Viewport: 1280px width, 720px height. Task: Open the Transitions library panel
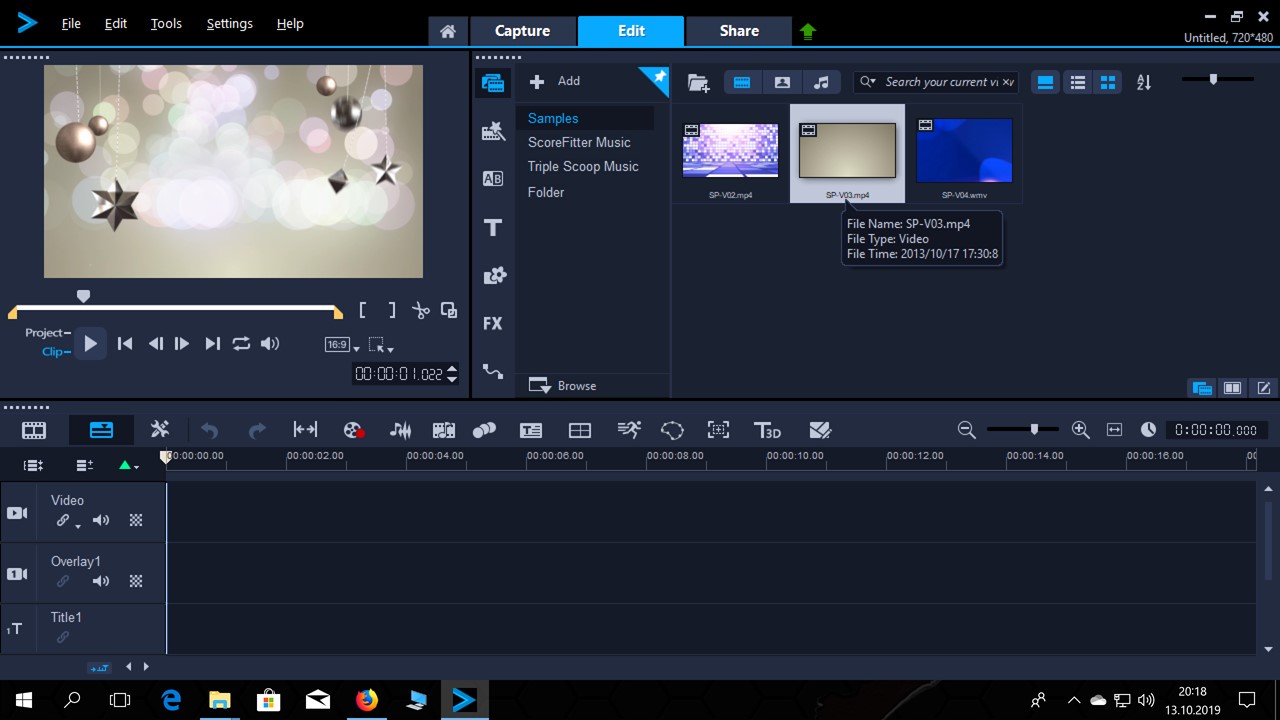(x=492, y=179)
